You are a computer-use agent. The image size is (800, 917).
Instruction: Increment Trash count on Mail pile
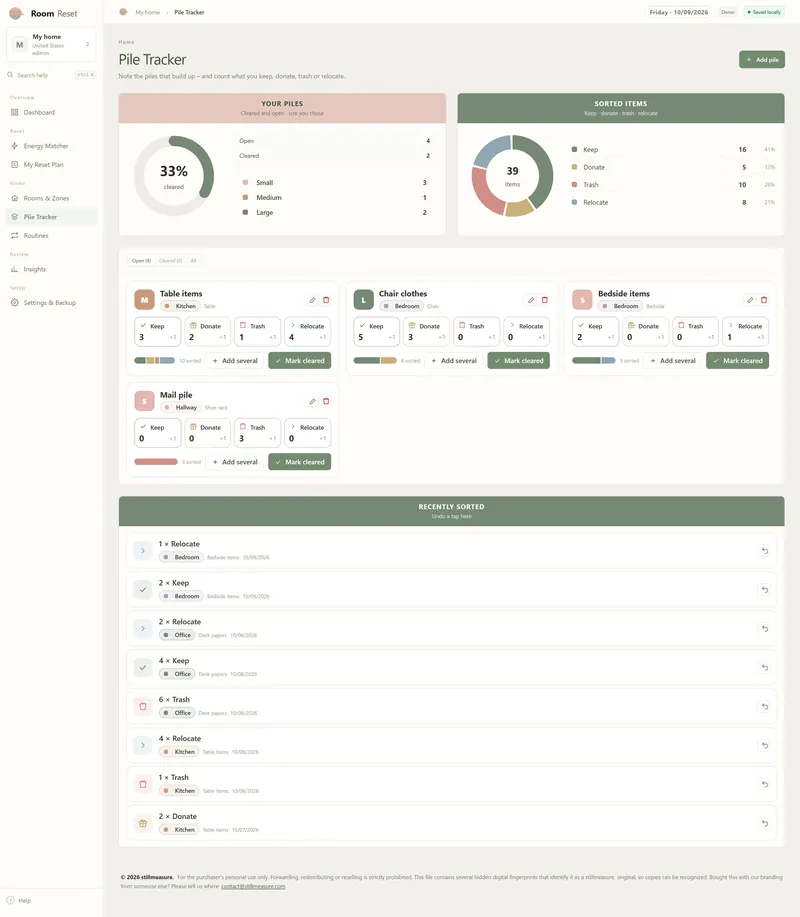coord(257,433)
